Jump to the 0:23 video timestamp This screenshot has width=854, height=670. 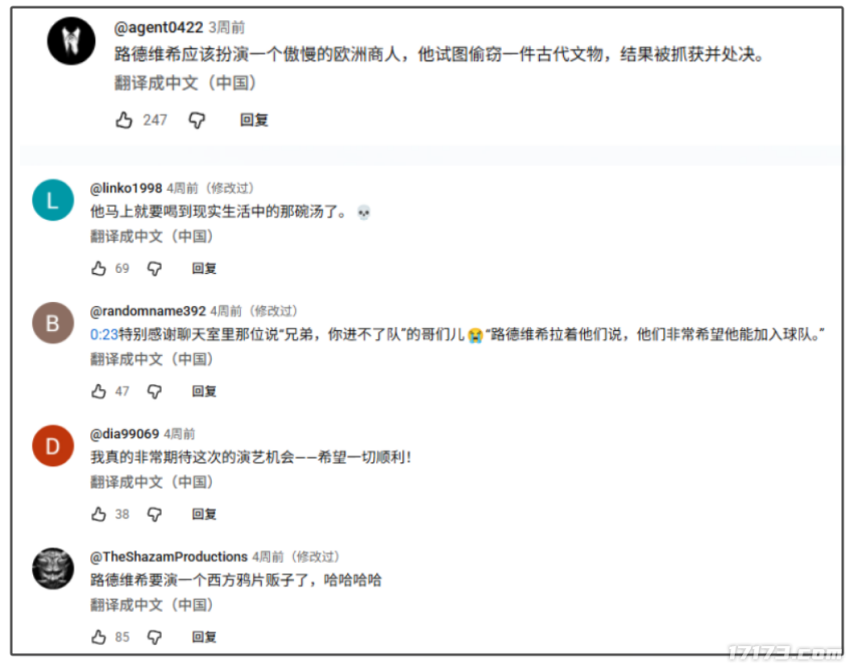click(104, 334)
